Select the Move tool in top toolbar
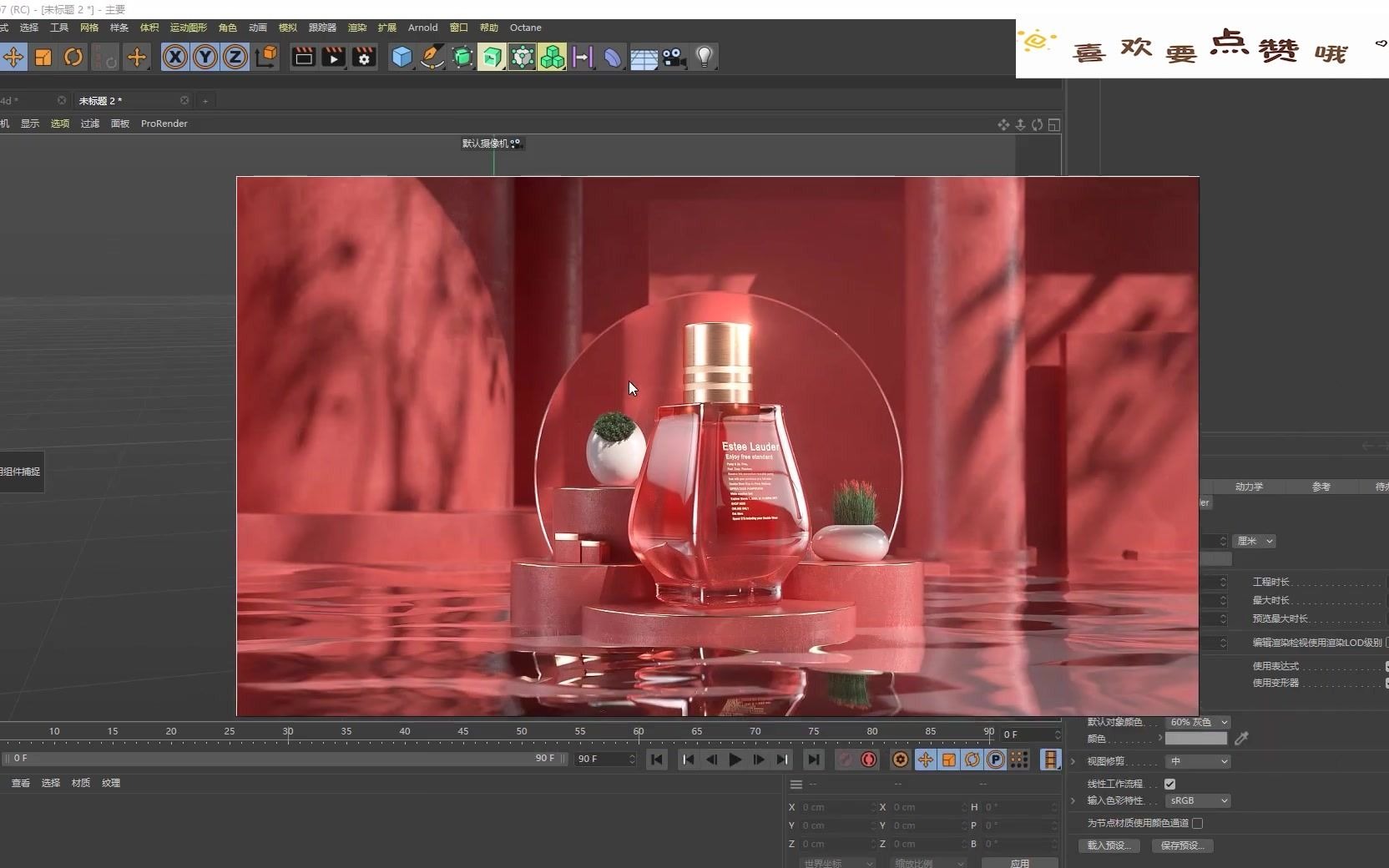This screenshot has height=868, width=1389. point(13,58)
